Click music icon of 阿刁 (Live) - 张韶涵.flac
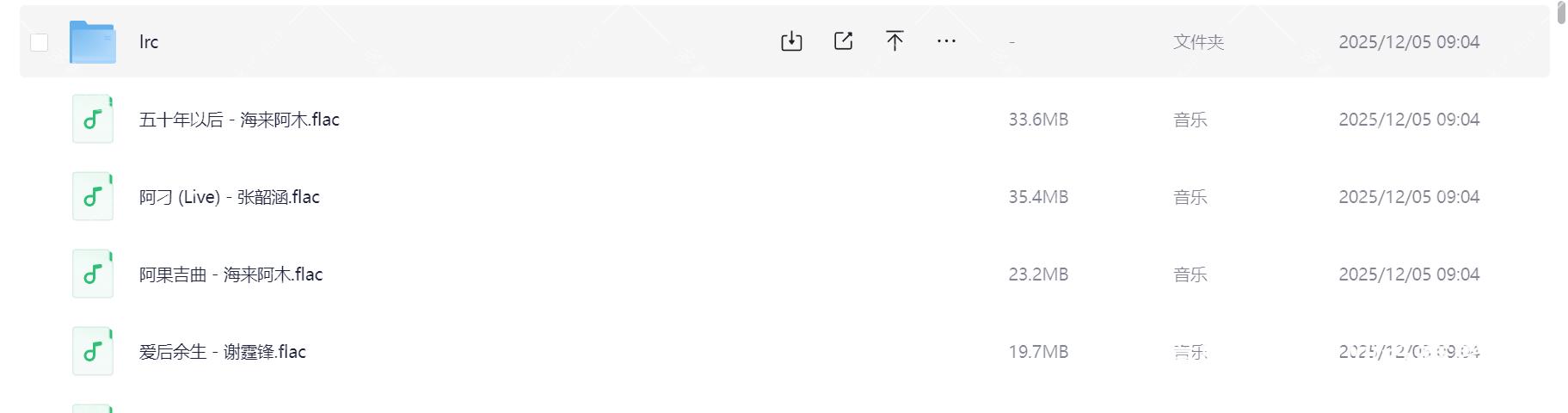 [x=93, y=196]
